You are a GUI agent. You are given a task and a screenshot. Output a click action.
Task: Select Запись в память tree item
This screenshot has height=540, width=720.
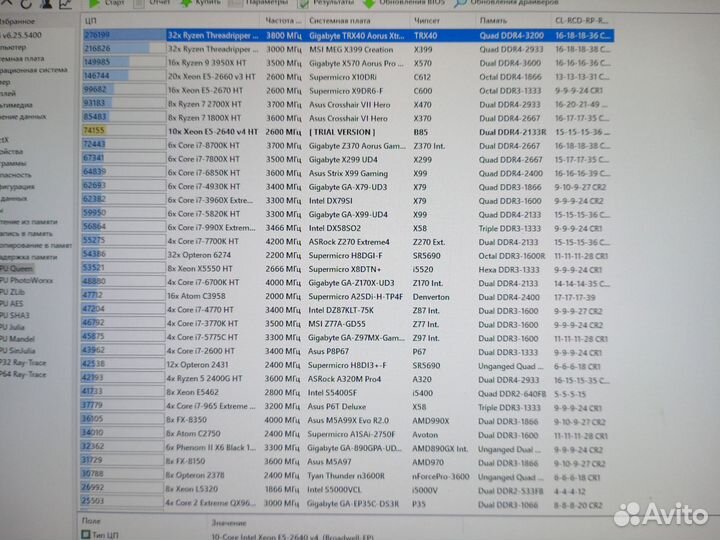[26, 234]
